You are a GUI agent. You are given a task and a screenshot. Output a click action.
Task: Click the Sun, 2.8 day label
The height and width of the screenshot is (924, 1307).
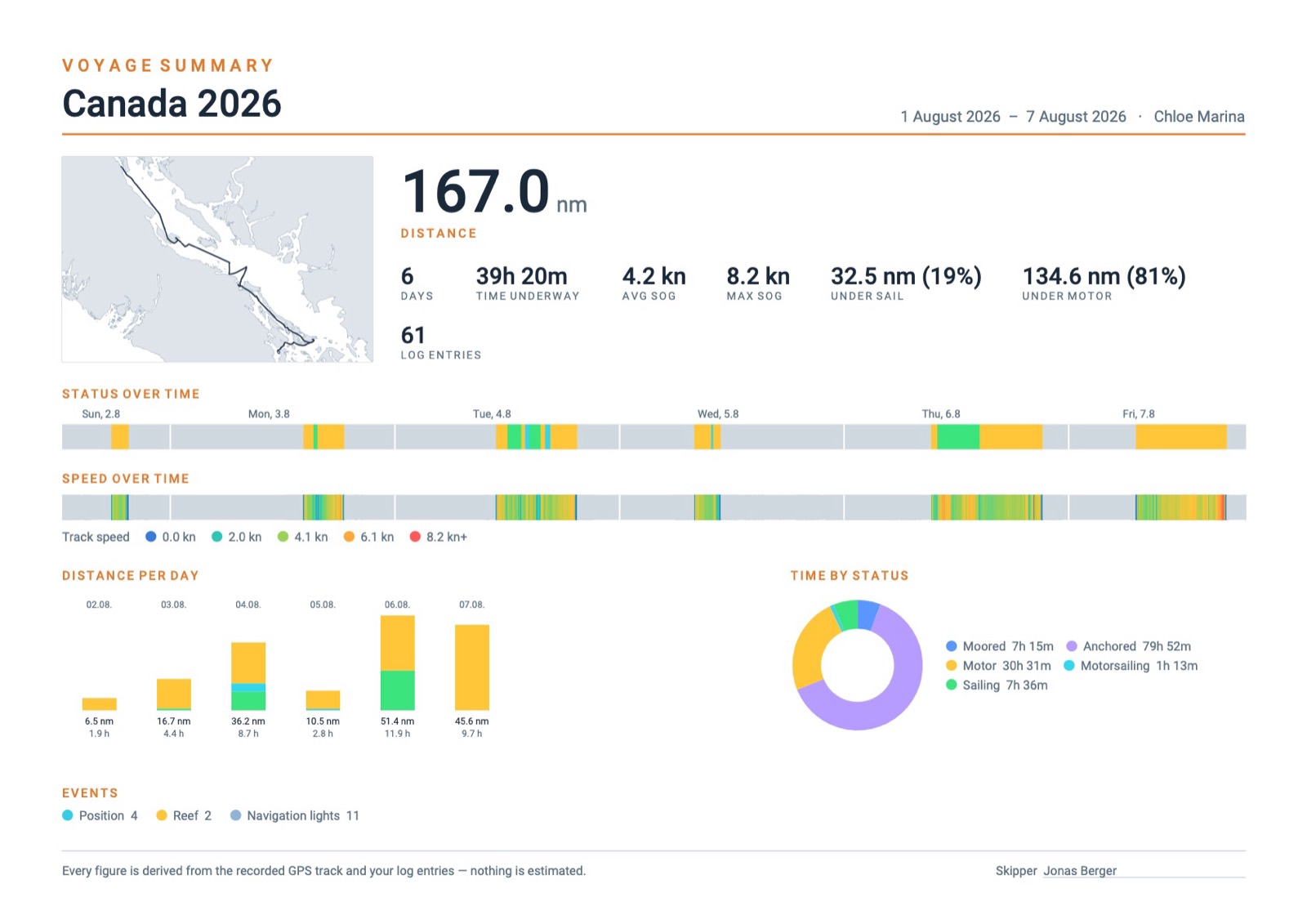100,414
